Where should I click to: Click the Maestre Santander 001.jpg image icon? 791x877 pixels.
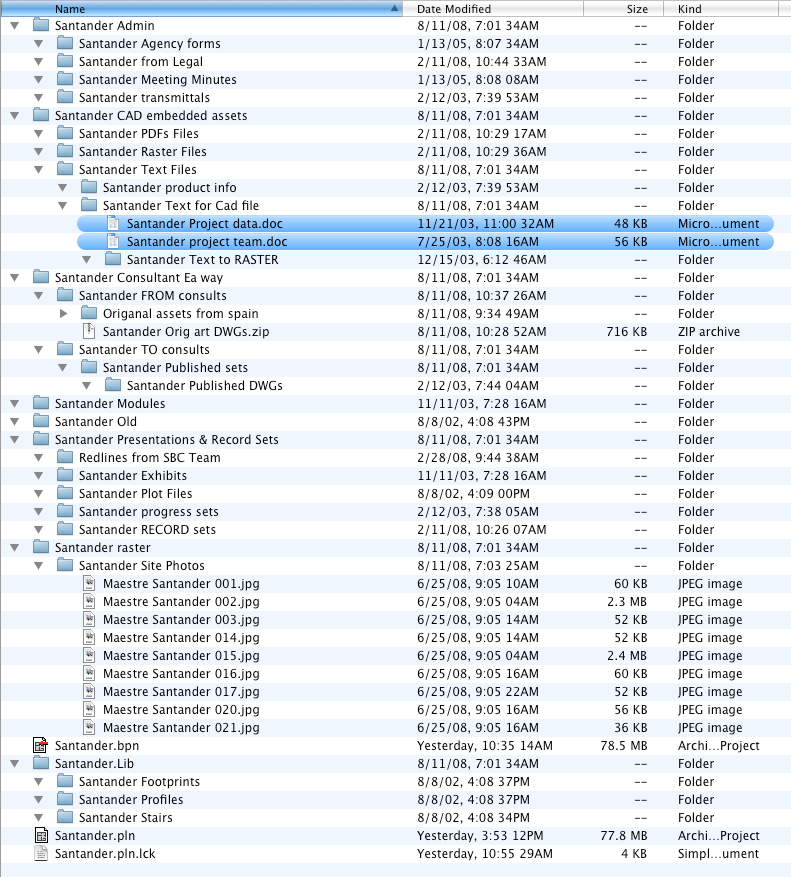[x=89, y=583]
